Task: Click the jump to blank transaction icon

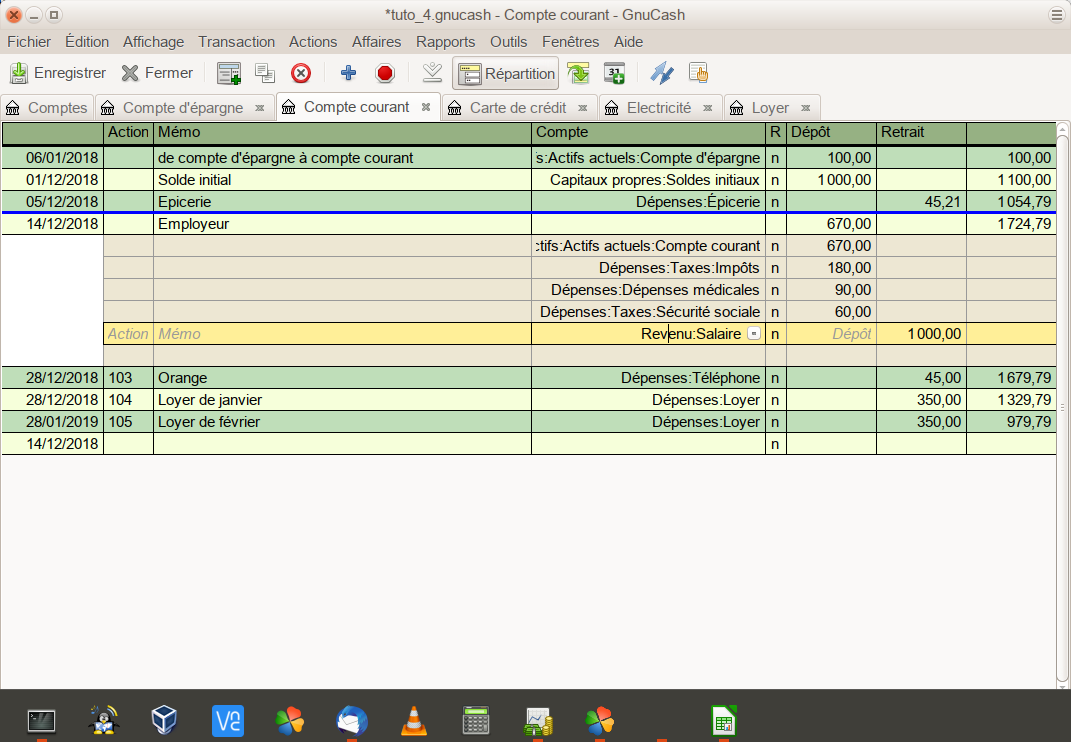Action: pos(432,73)
